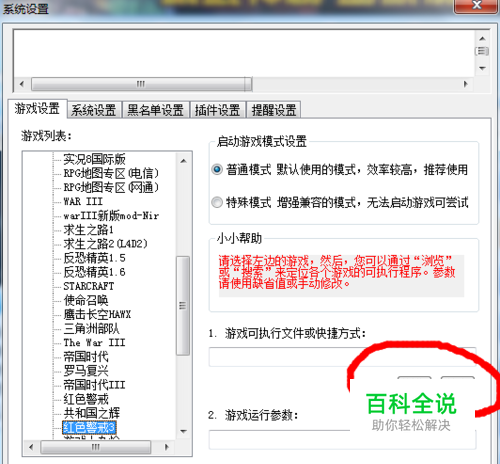The width and height of the screenshot is (500, 464).
Task: Select WAR III in the game list
Action: 83,201
